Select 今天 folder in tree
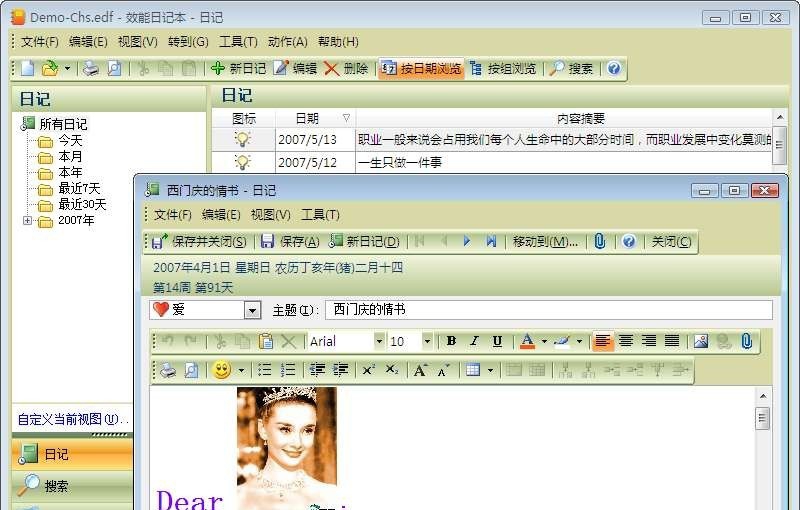Screen dimensions: 800x510 pos(70,140)
